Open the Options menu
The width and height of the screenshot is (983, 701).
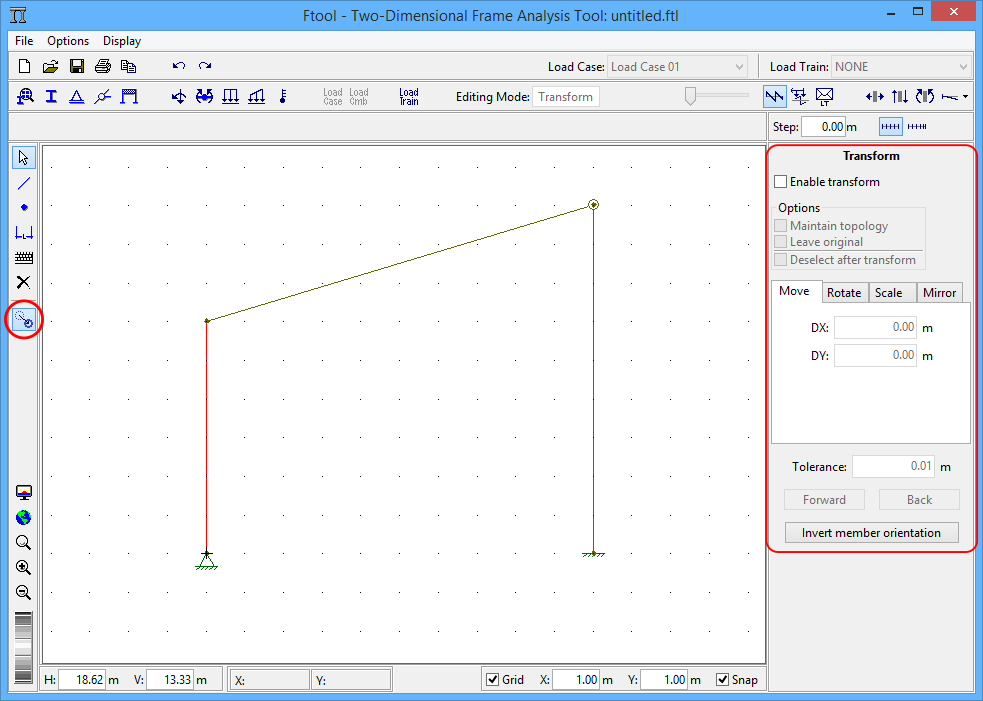click(68, 41)
